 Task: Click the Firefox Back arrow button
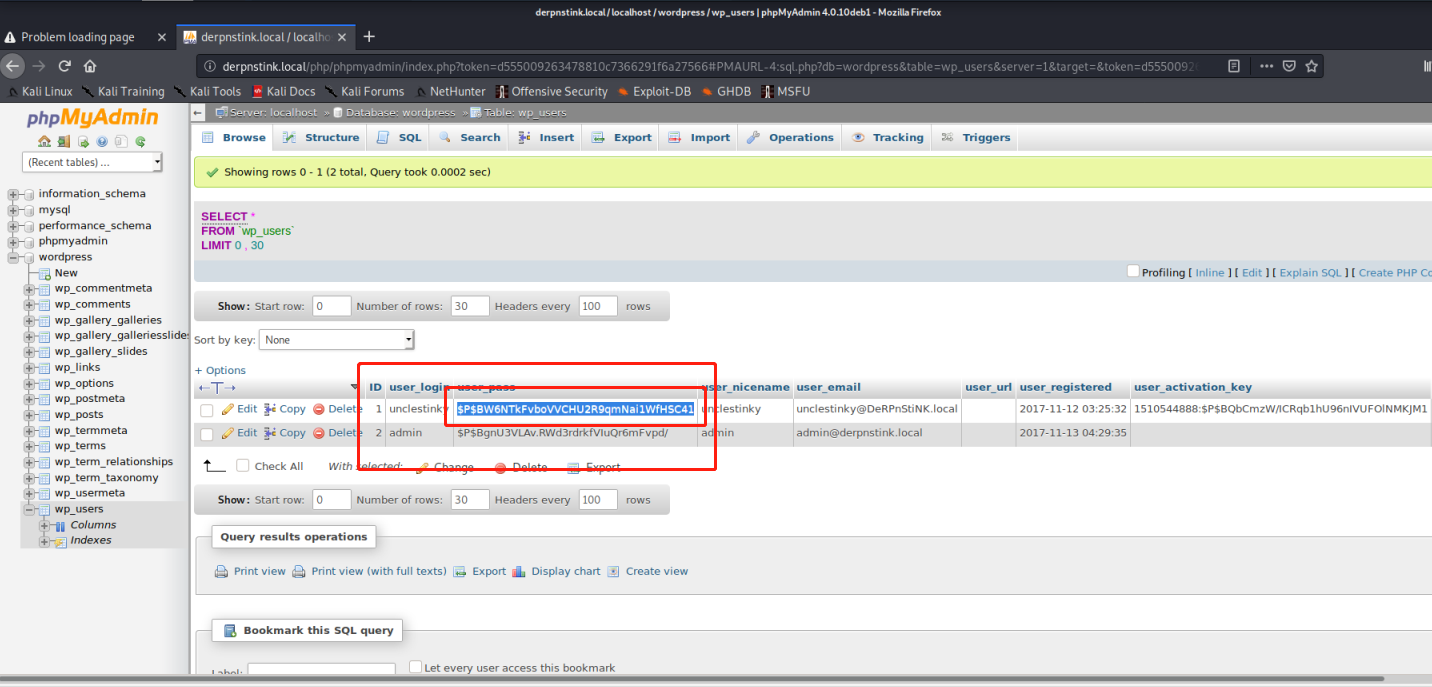pyautogui.click(x=12, y=66)
